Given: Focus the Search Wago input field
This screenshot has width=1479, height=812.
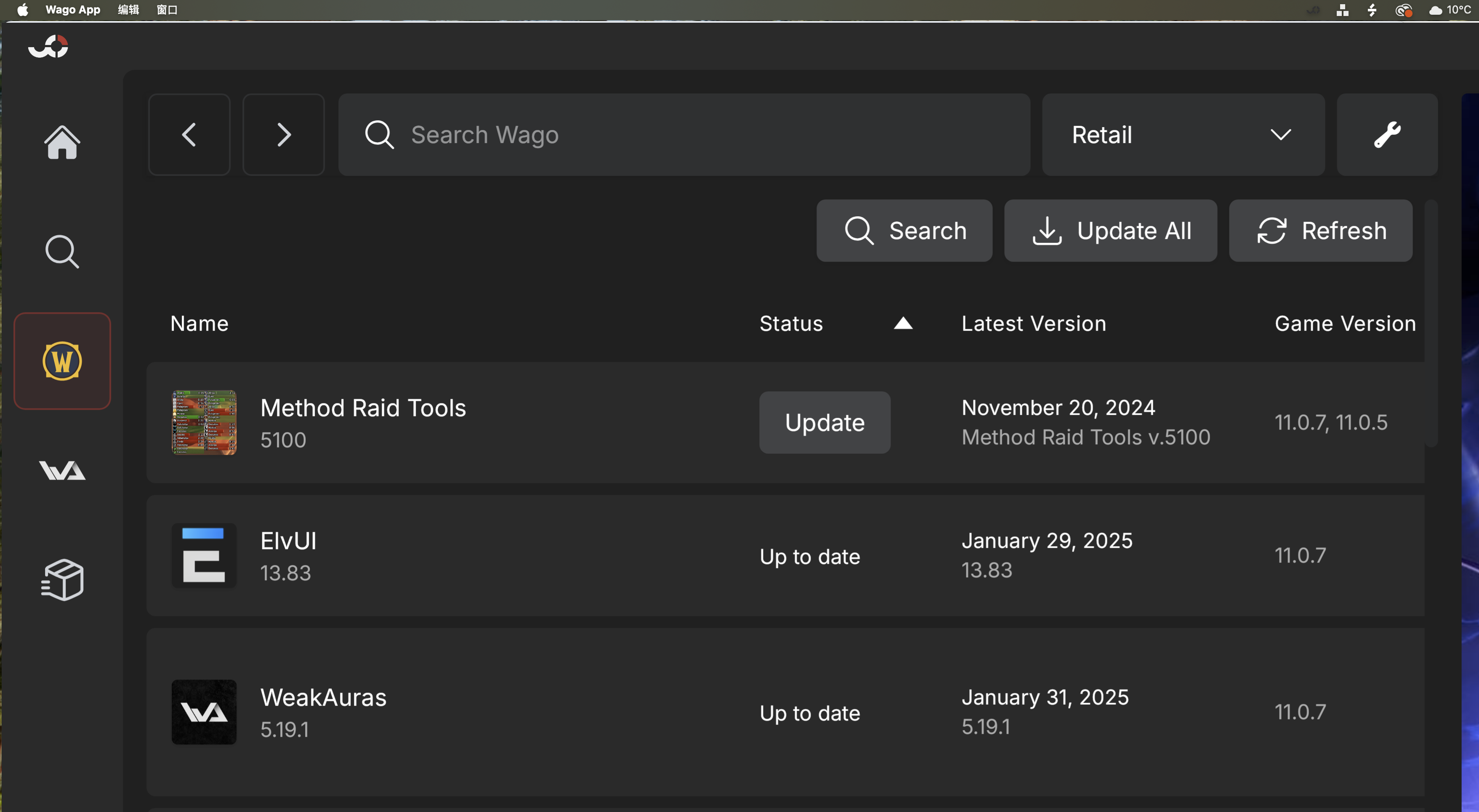Looking at the screenshot, I should [x=684, y=135].
